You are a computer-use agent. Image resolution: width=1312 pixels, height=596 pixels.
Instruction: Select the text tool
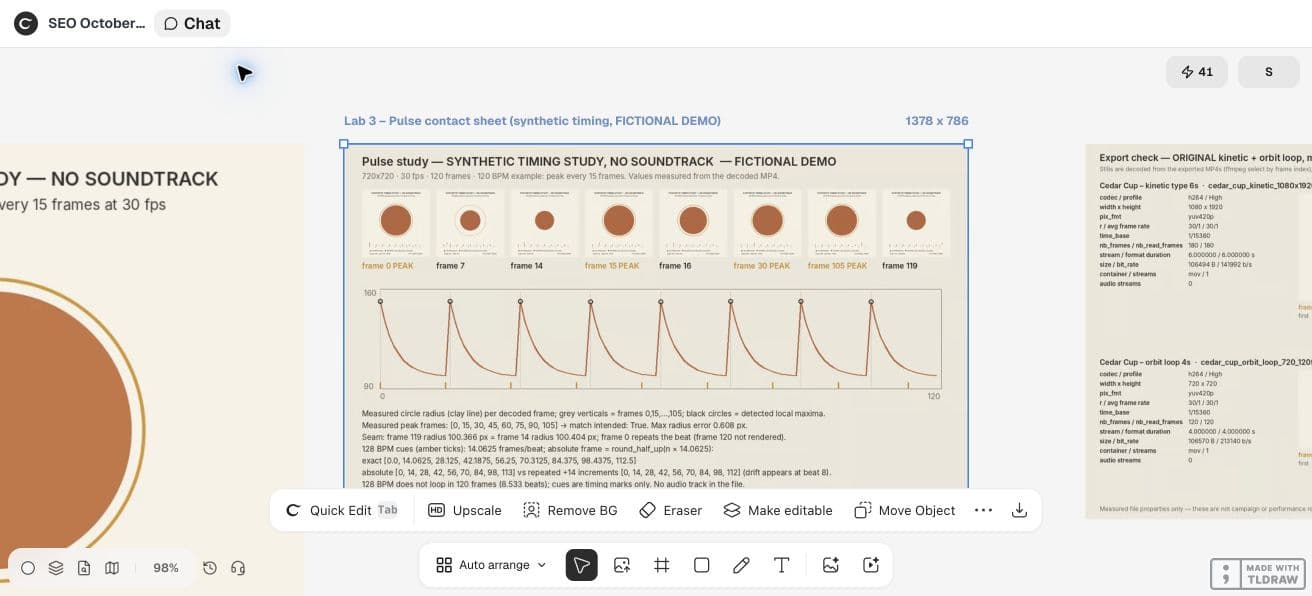point(782,565)
